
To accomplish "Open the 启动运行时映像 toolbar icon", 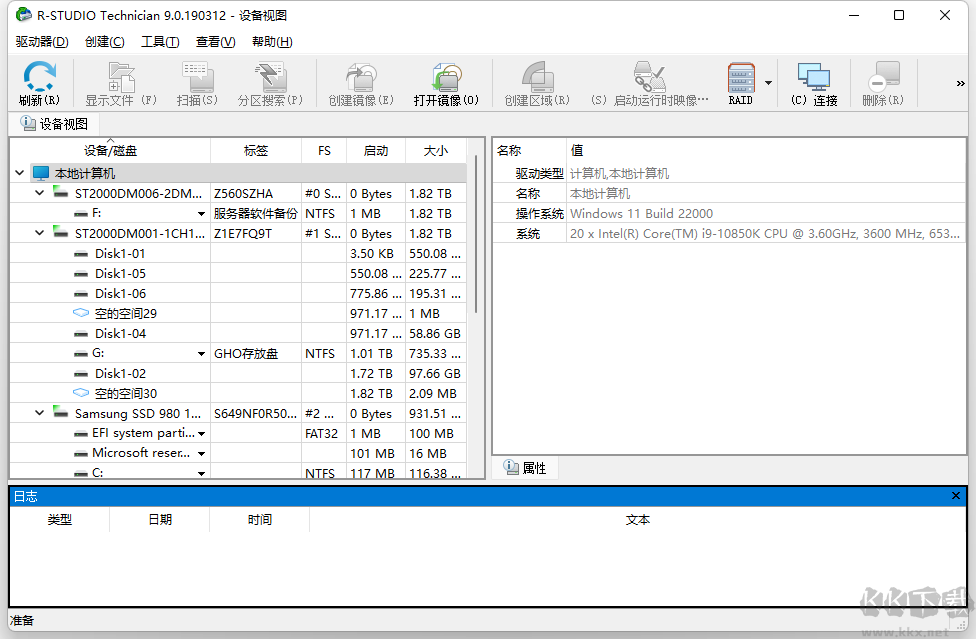I will click(650, 82).
